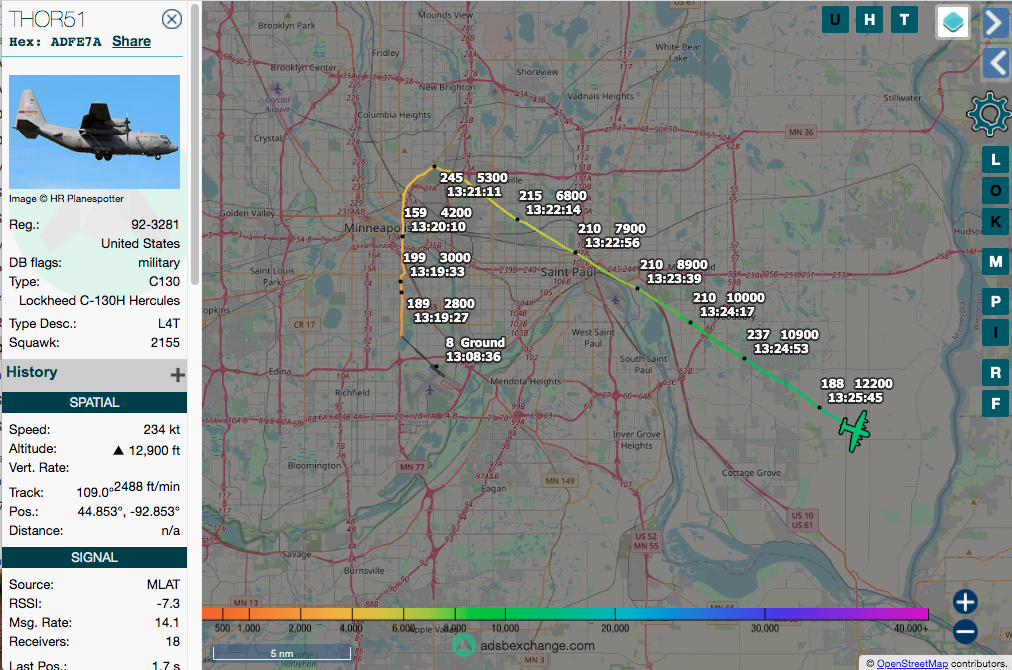This screenshot has width=1012, height=670.
Task: Click the 5 nm map scale bar
Action: [282, 653]
